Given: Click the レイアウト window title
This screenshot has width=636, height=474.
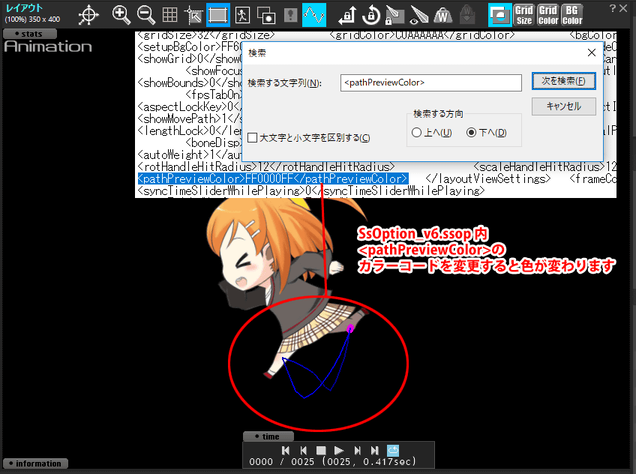Looking at the screenshot, I should tap(24, 8).
